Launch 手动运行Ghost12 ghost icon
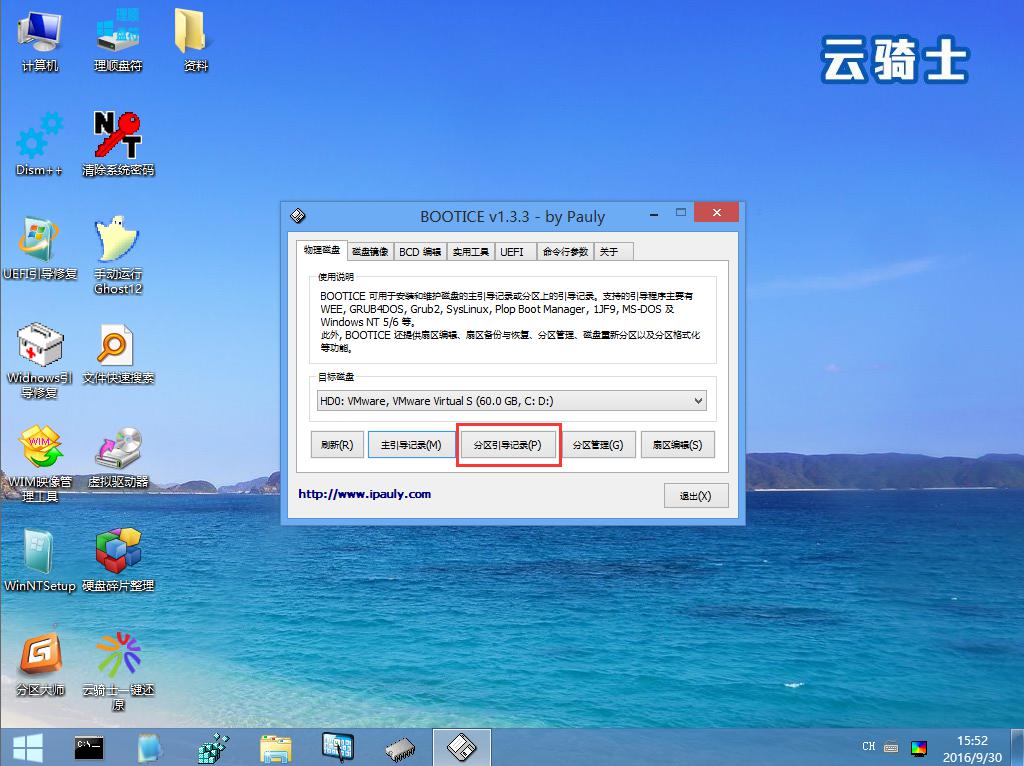The width and height of the screenshot is (1024, 766). click(118, 247)
